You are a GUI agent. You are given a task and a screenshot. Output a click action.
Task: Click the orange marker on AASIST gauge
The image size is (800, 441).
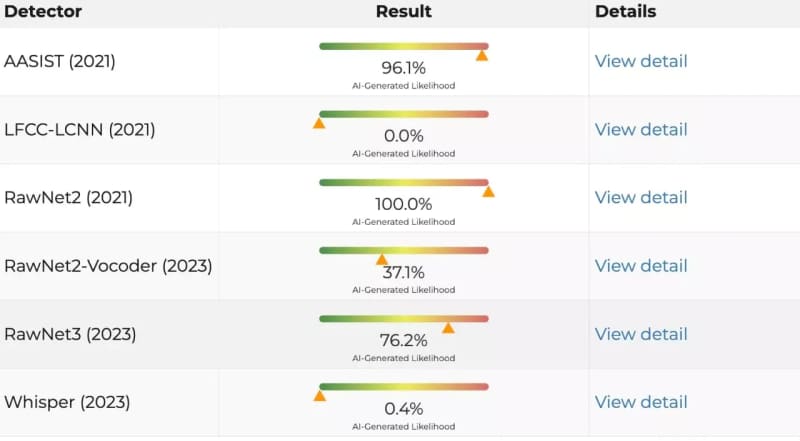[482, 56]
